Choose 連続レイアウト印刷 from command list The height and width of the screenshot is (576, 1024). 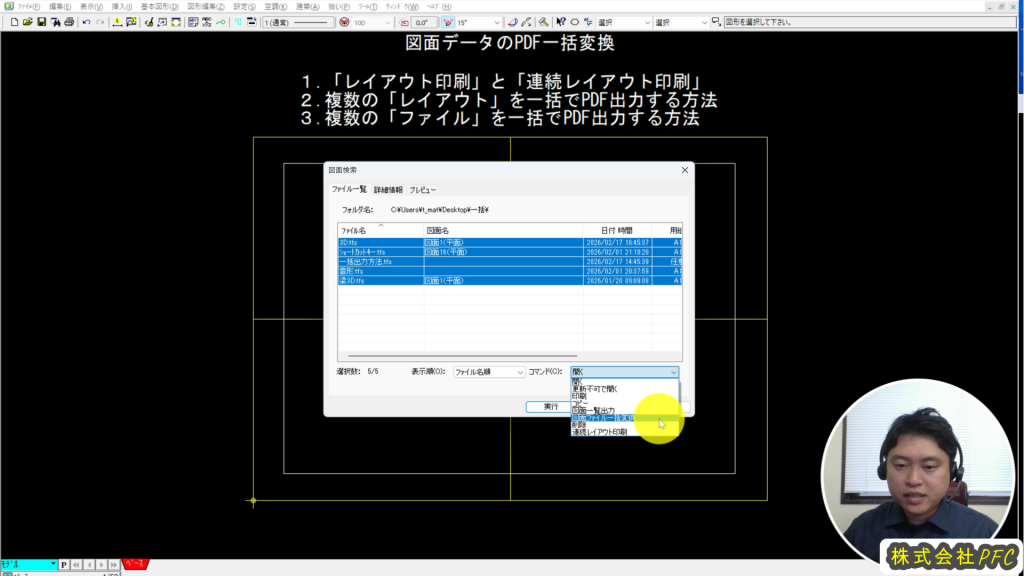point(600,432)
